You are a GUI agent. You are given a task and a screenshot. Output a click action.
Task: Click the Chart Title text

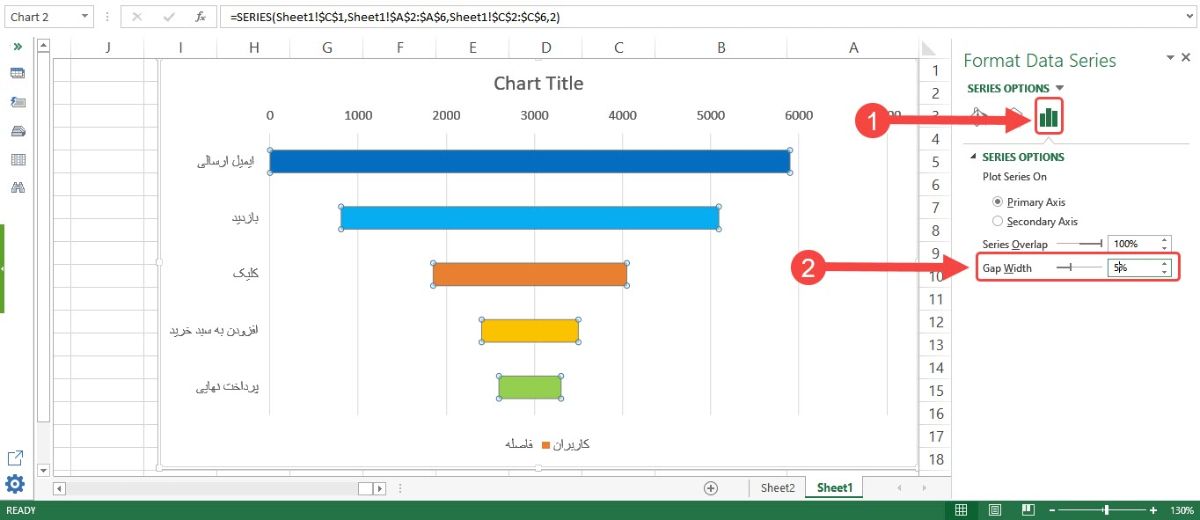coord(538,83)
